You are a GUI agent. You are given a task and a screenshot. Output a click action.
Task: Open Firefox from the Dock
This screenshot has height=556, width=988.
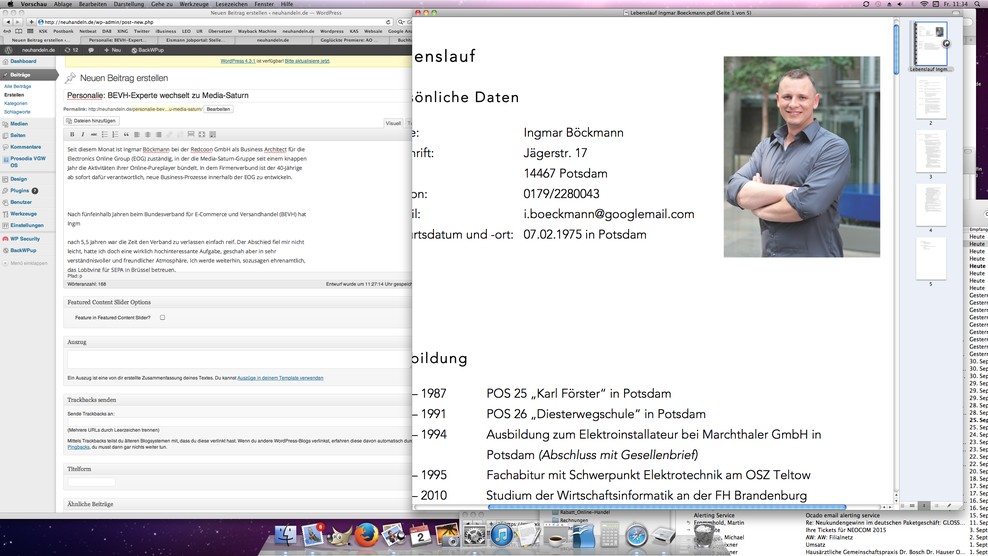(367, 536)
